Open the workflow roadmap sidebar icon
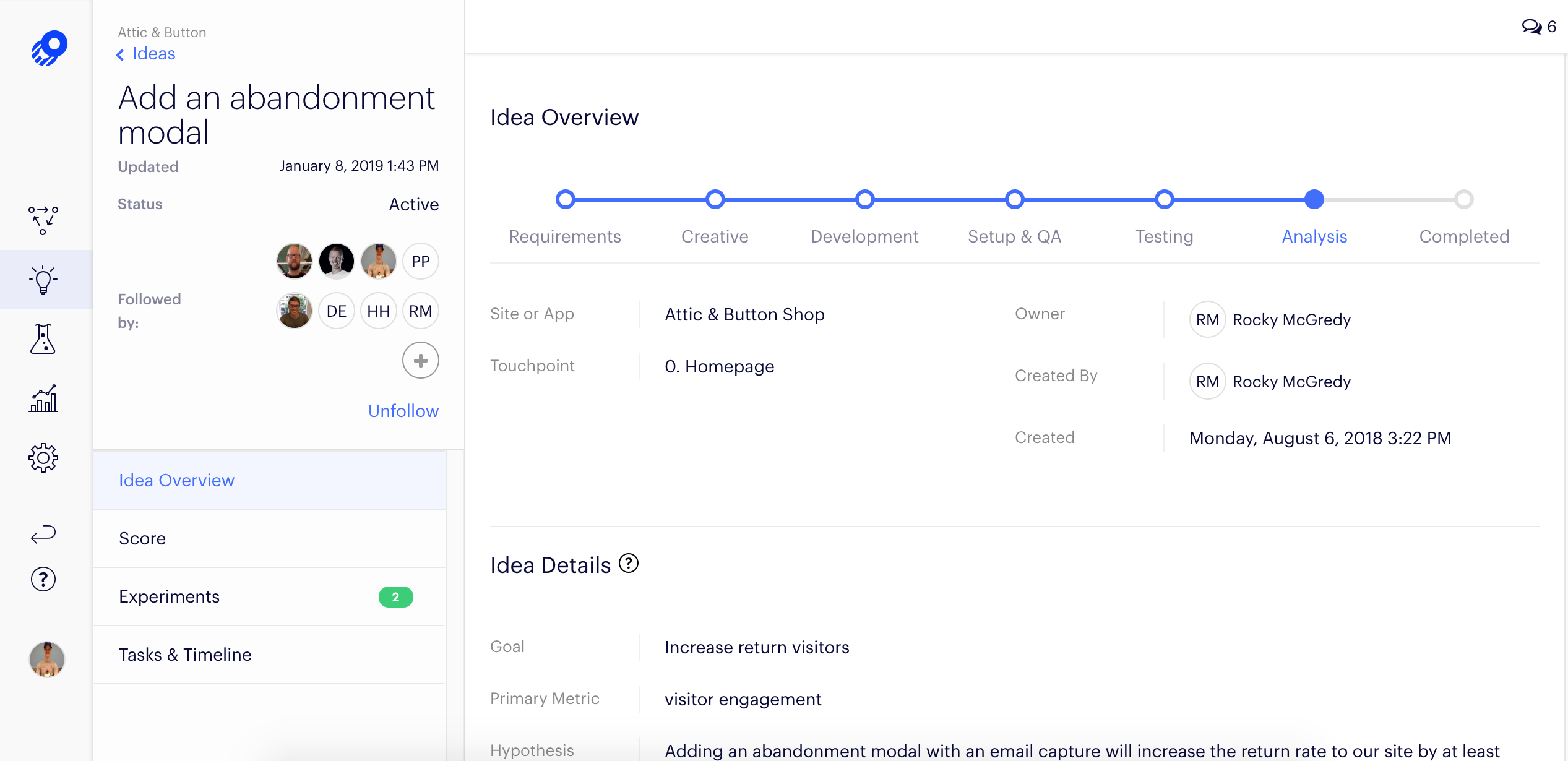This screenshot has height=761, width=1568. click(x=43, y=220)
